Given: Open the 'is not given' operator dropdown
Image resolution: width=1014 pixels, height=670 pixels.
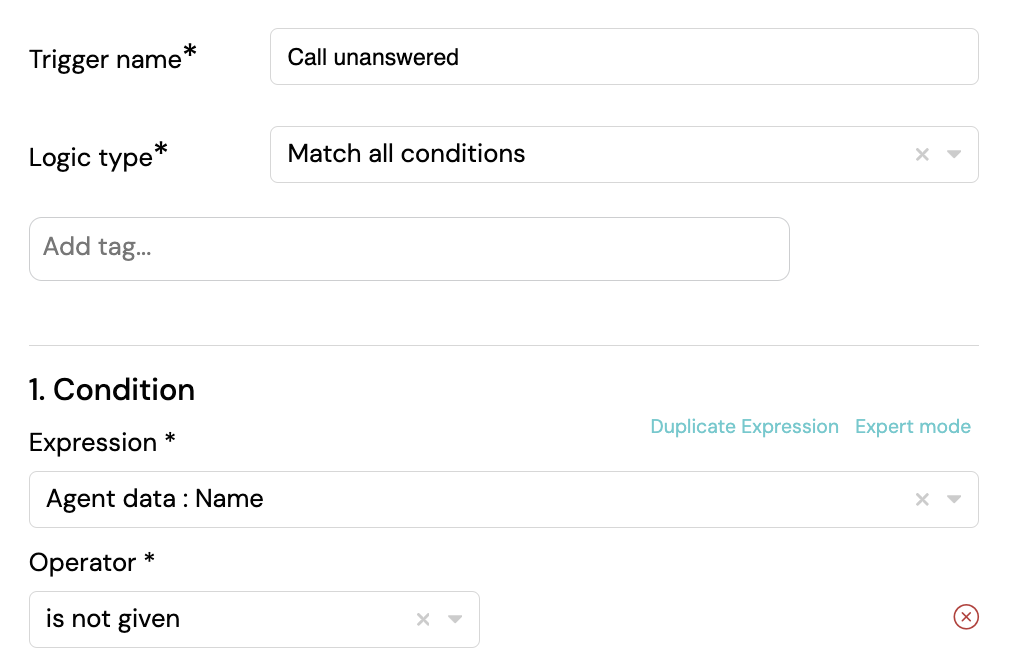Looking at the screenshot, I should pos(220,619).
